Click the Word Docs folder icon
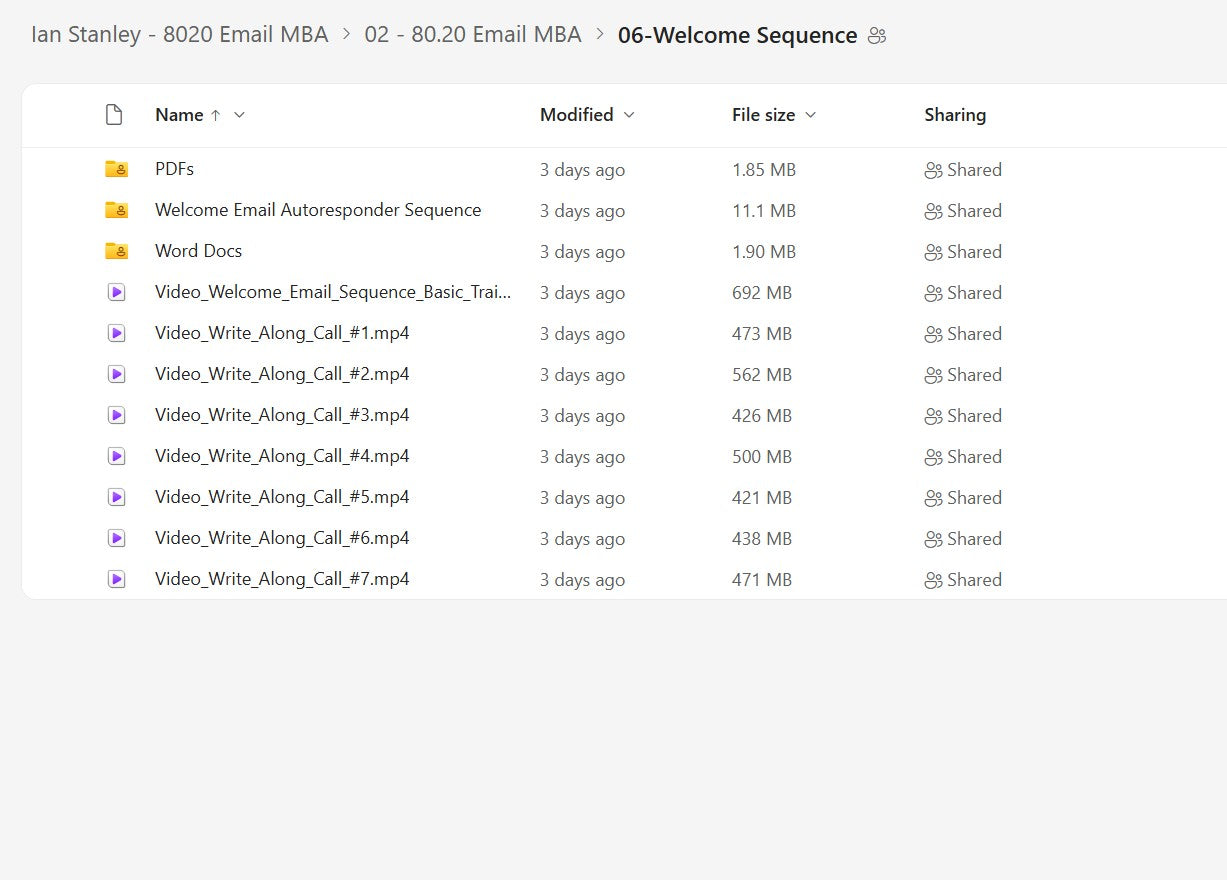1227x880 pixels. tap(116, 252)
